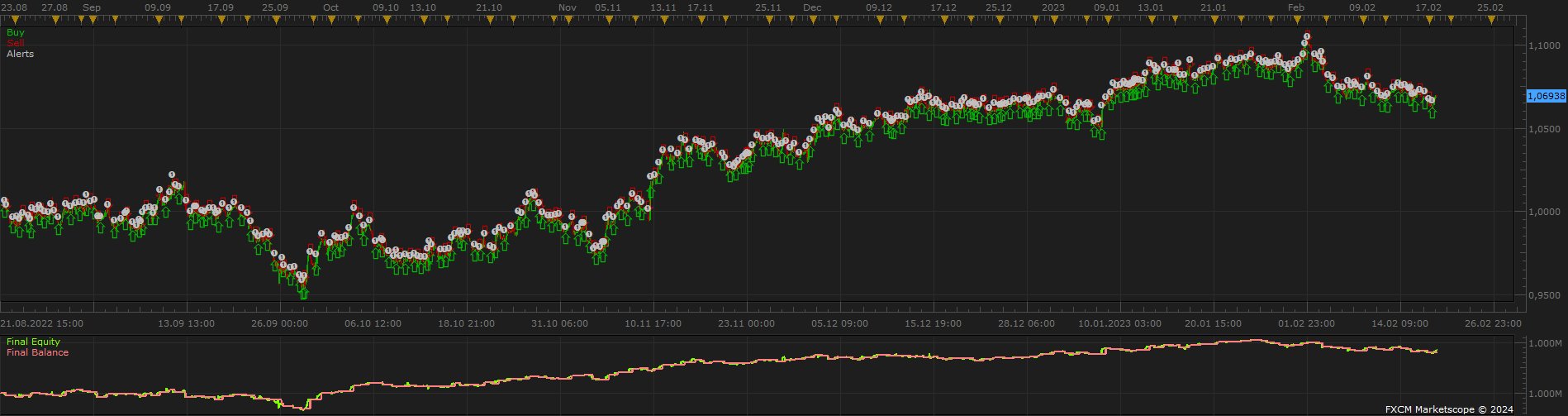Select the red Sell legend label
The image size is (1568, 416).
click(x=16, y=43)
